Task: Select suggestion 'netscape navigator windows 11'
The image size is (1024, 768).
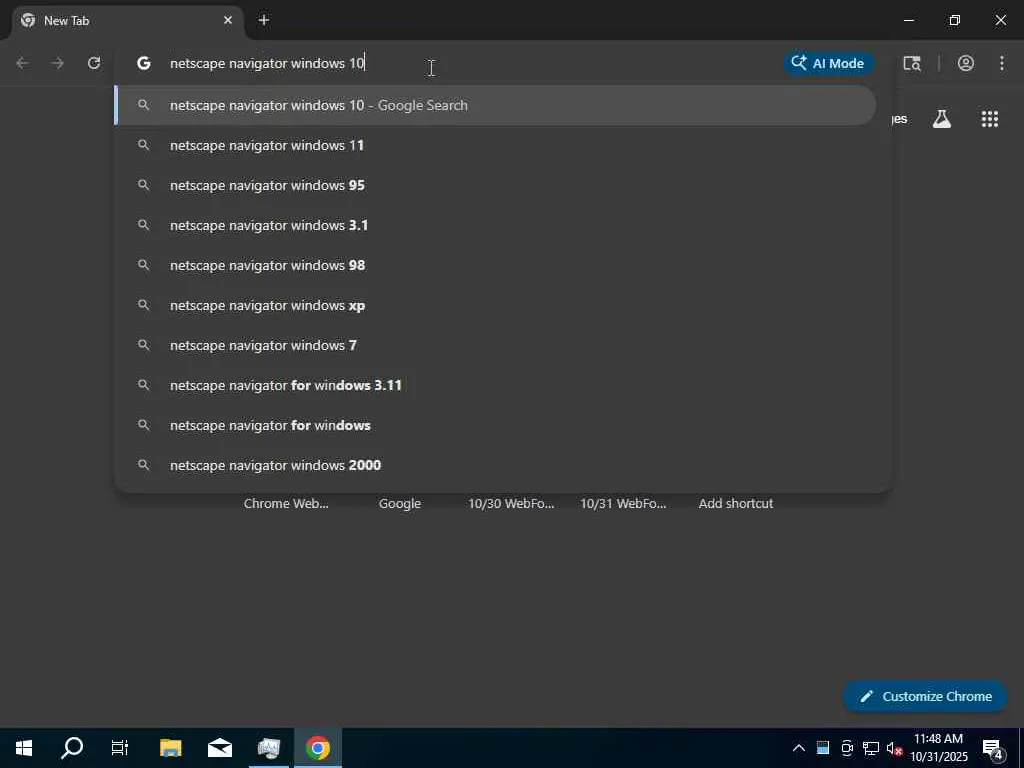Action: (x=495, y=145)
